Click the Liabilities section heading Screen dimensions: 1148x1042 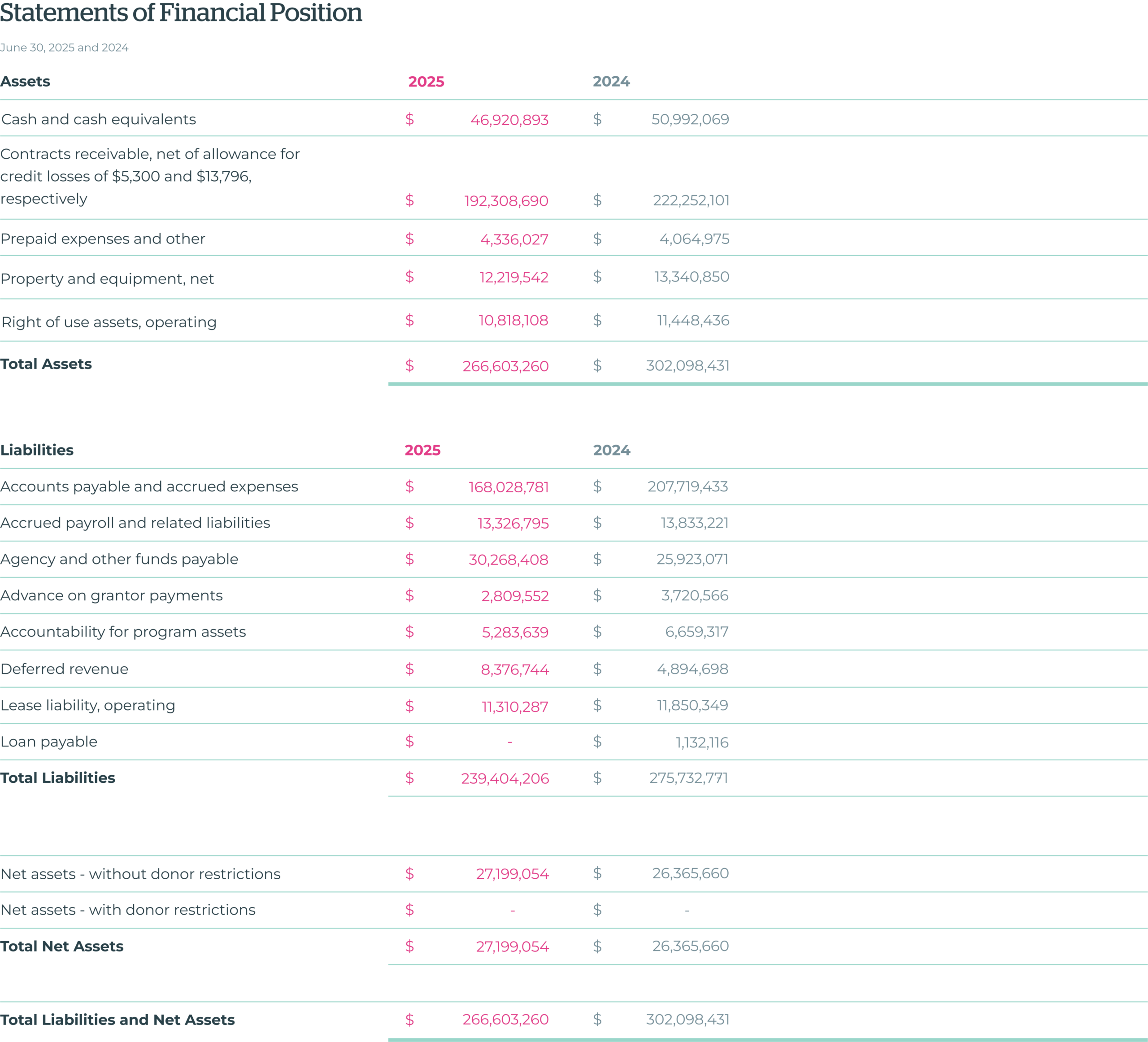point(37,451)
